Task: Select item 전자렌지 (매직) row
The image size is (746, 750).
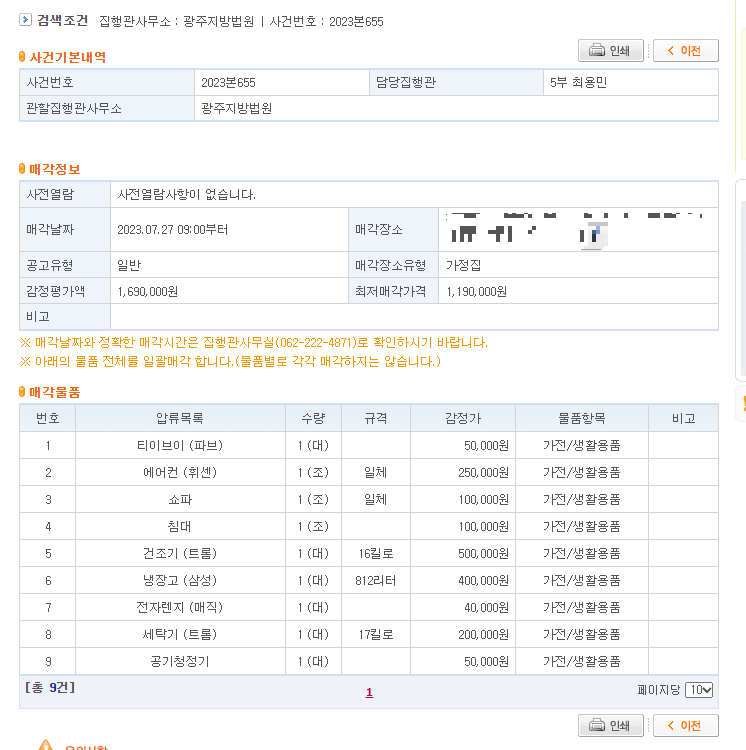Action: pos(369,607)
